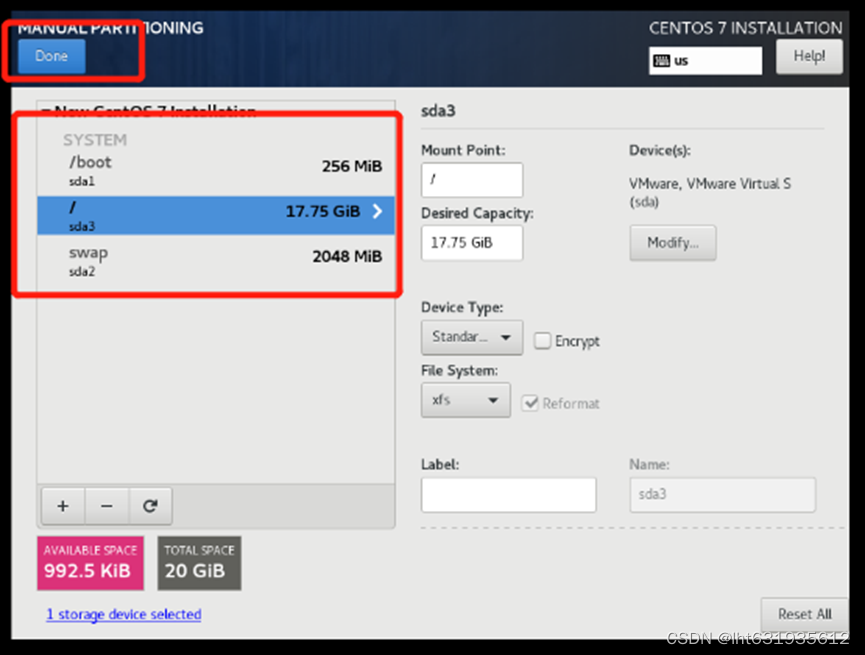Click the Done button
Viewport: 865px width, 655px height.
(51, 56)
